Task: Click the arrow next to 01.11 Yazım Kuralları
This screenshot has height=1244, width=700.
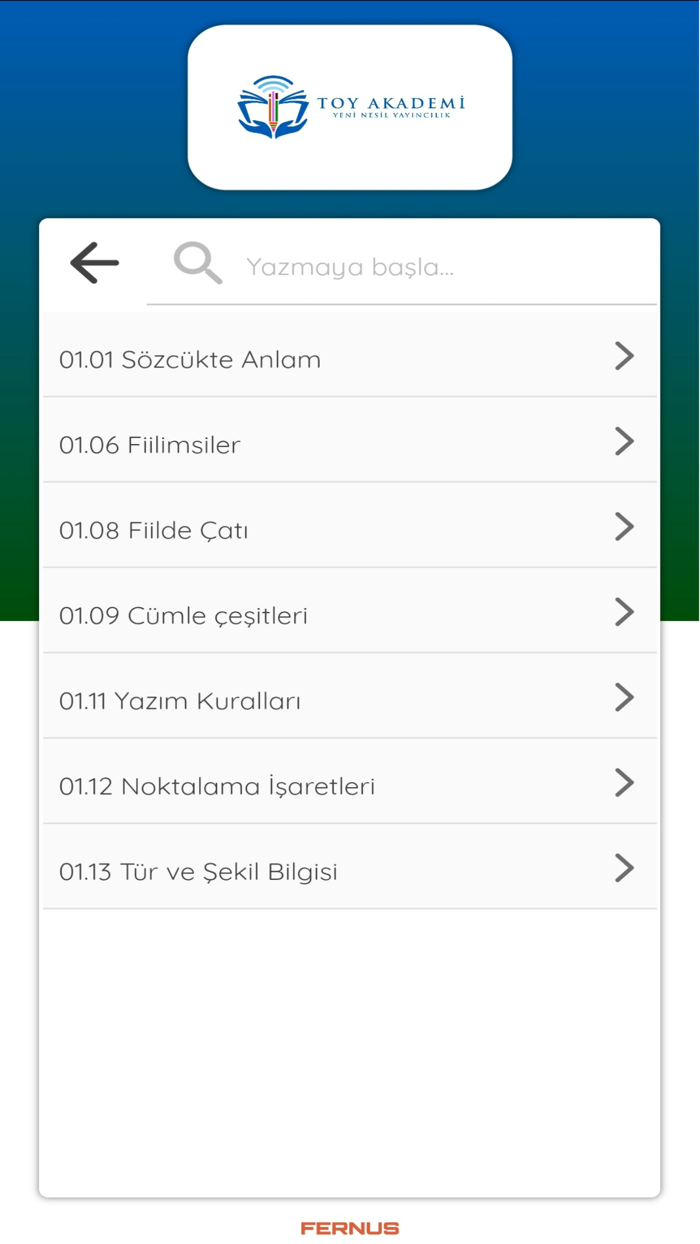Action: point(623,697)
